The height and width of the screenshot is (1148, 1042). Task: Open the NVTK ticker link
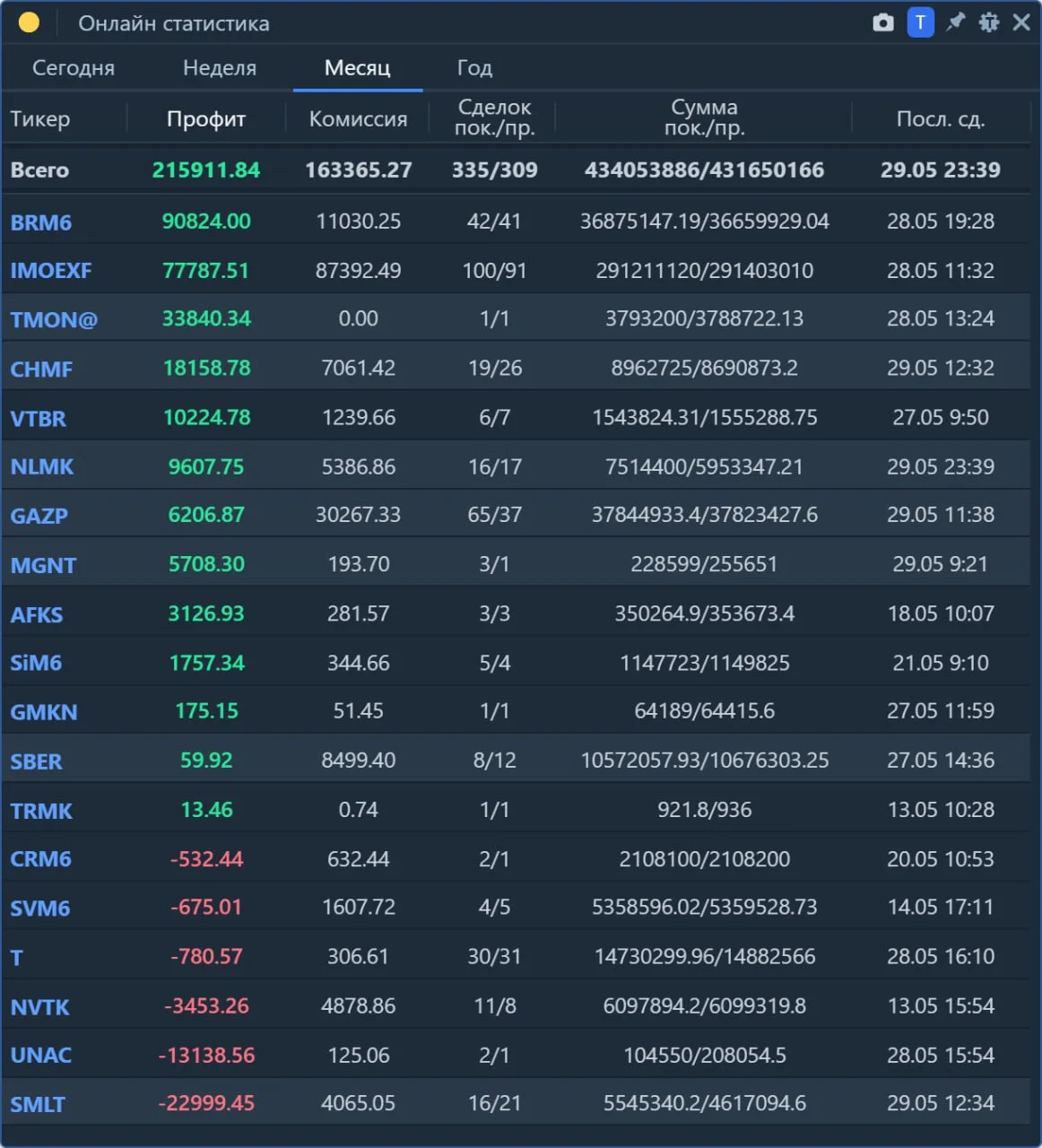pyautogui.click(x=40, y=1007)
